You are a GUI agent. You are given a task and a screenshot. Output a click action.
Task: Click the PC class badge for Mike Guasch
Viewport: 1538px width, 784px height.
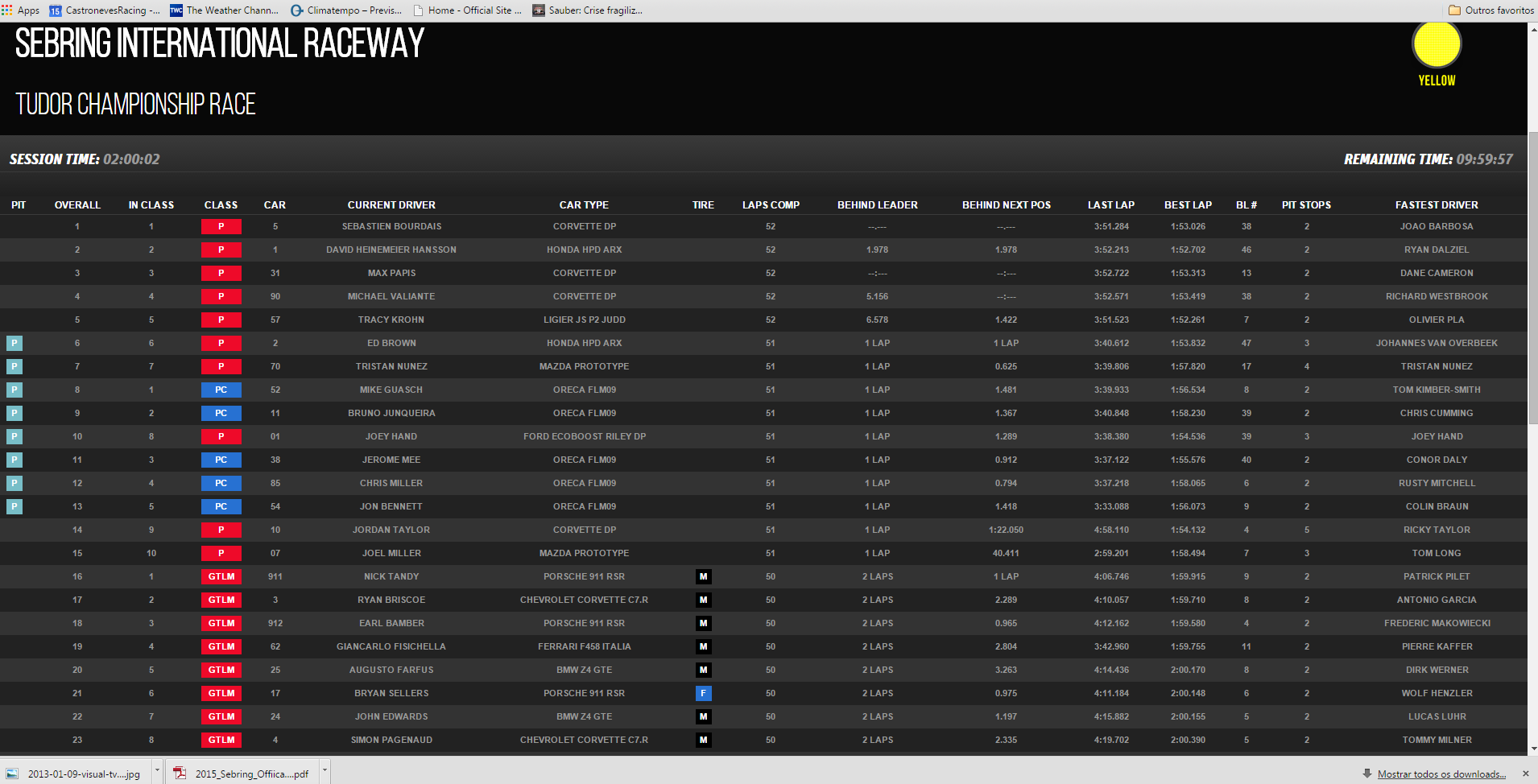(x=221, y=390)
